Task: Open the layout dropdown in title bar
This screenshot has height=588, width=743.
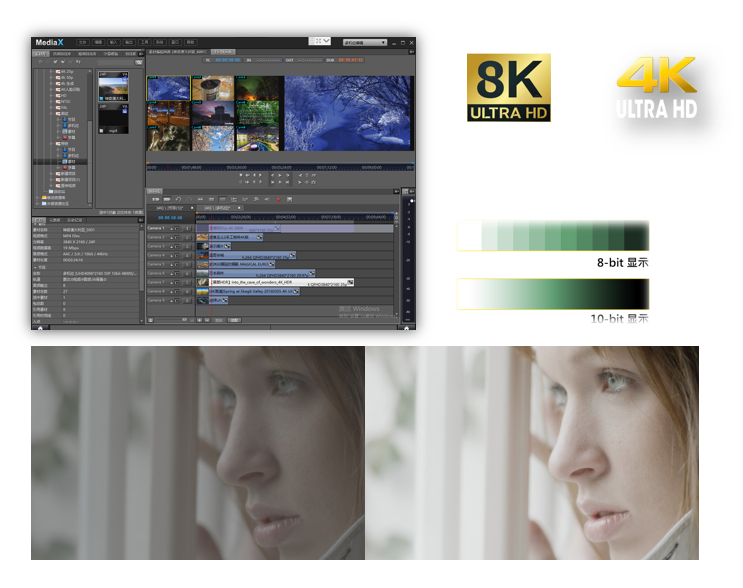Action: [365, 43]
